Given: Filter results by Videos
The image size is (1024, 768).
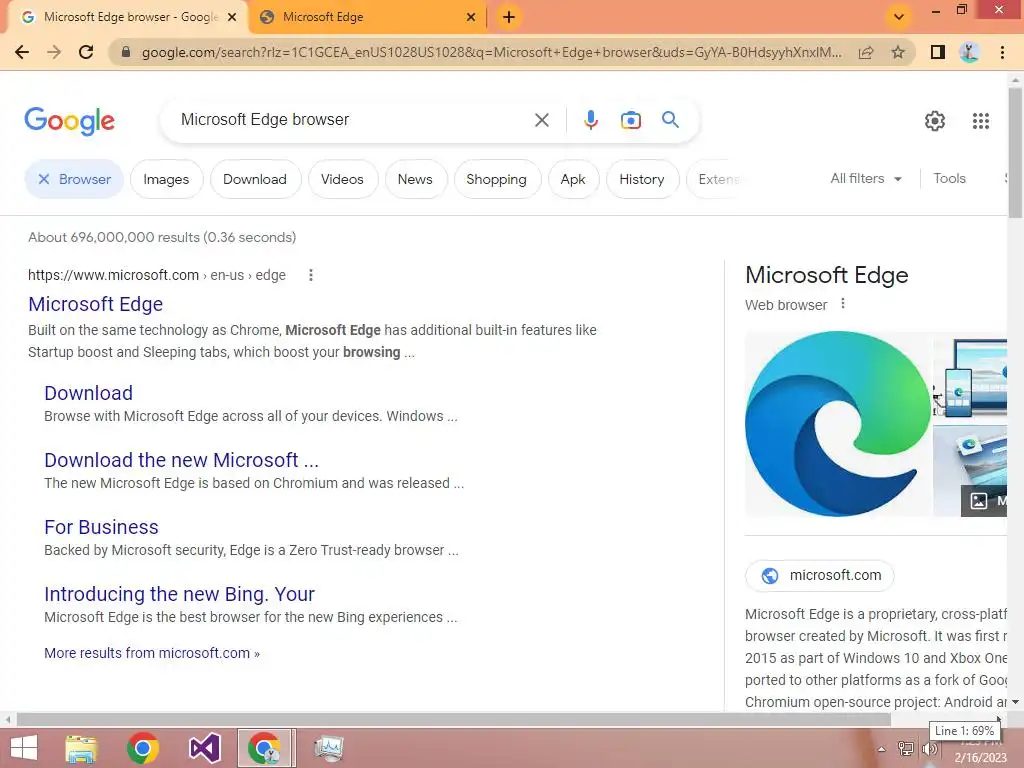Looking at the screenshot, I should point(342,179).
